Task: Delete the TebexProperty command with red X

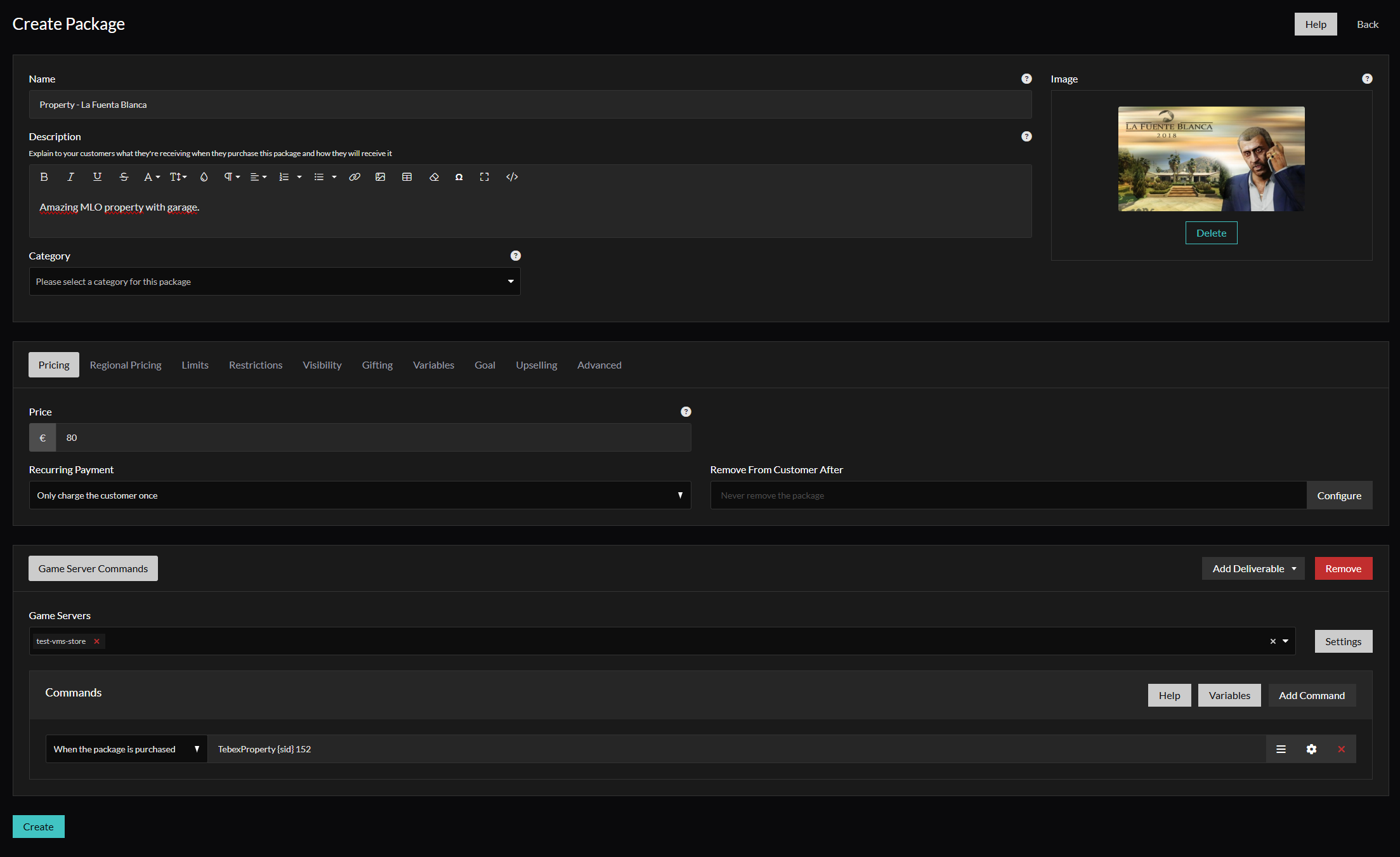Action: tap(1341, 749)
